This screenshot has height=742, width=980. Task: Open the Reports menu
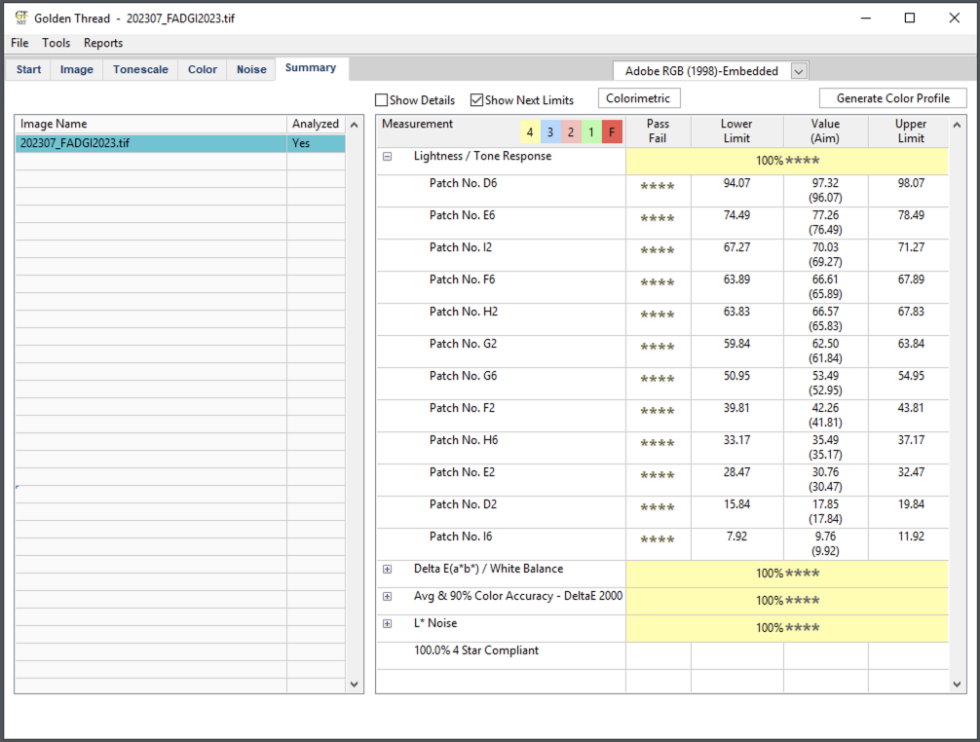coord(103,43)
